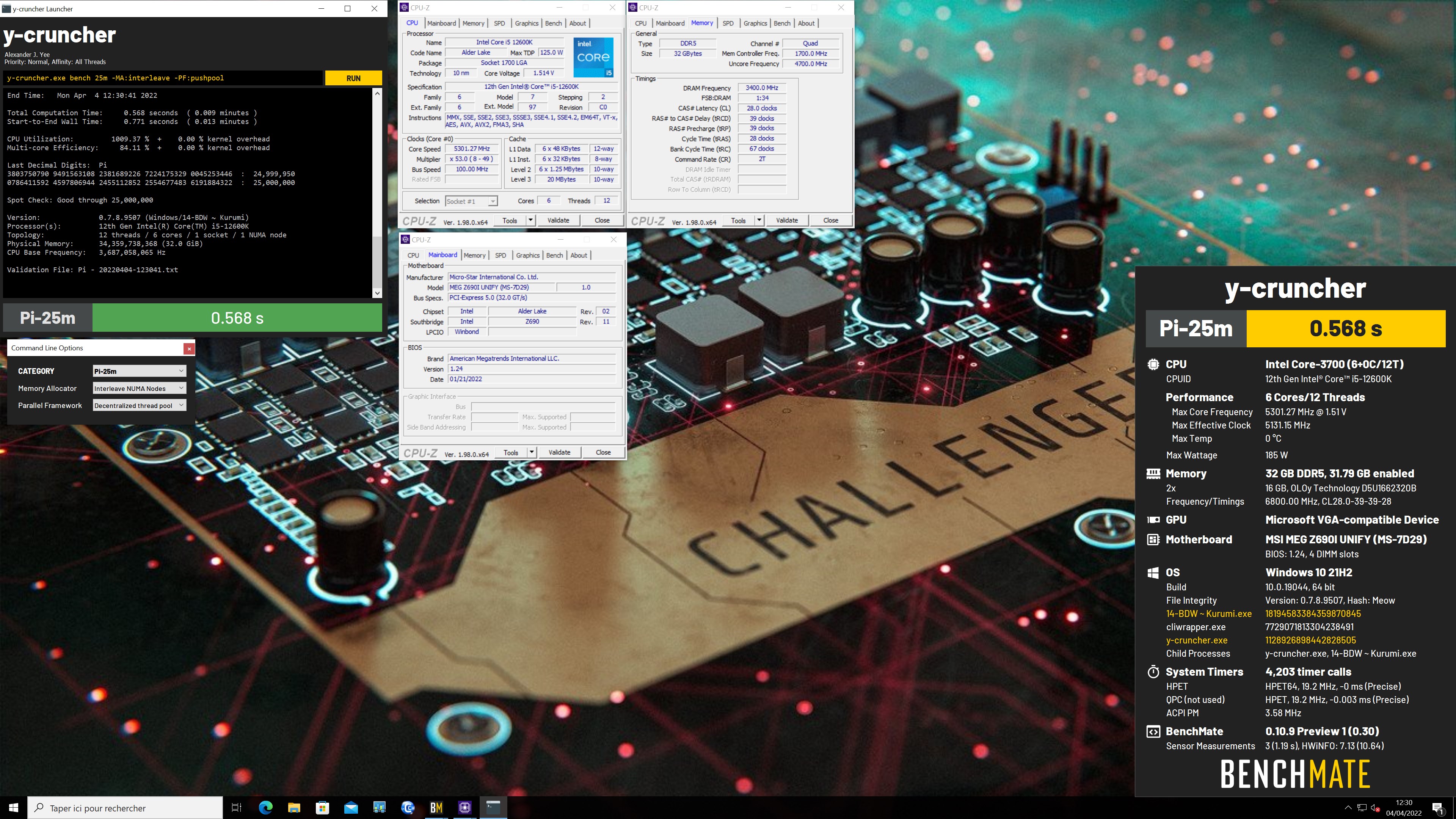Switch to About tab in Mainboard CPU-Z window
1456x819 pixels.
579,256
